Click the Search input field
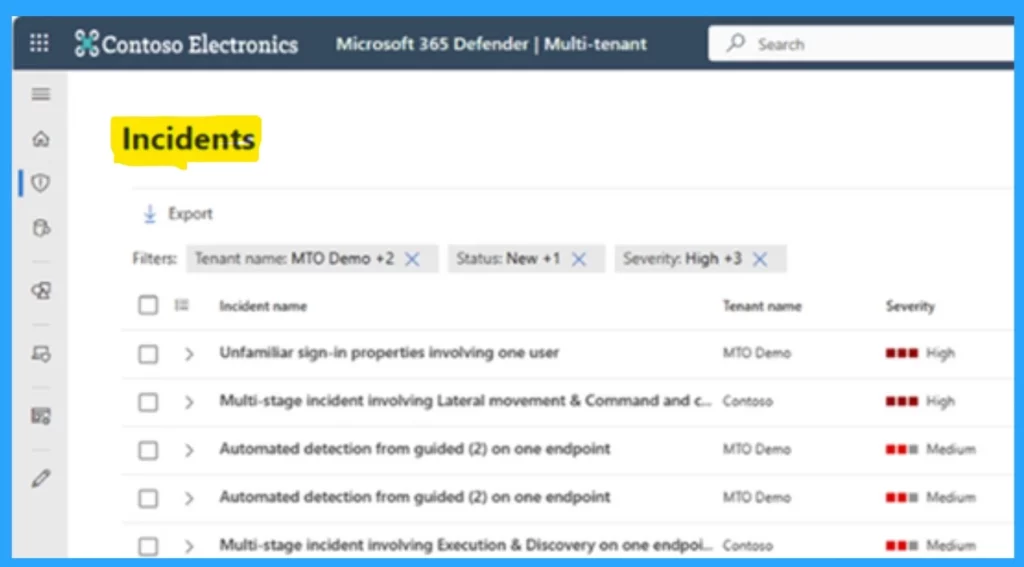This screenshot has width=1024, height=567. pos(862,44)
